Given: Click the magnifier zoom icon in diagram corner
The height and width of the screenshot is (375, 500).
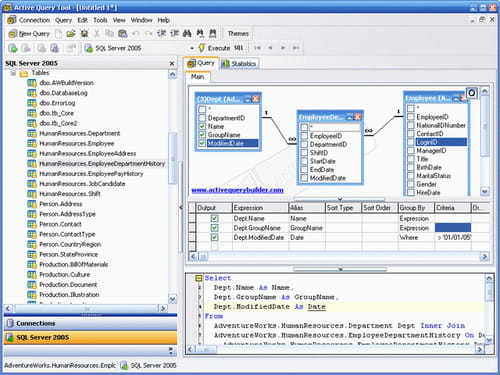Looking at the screenshot, I should coord(472,93).
